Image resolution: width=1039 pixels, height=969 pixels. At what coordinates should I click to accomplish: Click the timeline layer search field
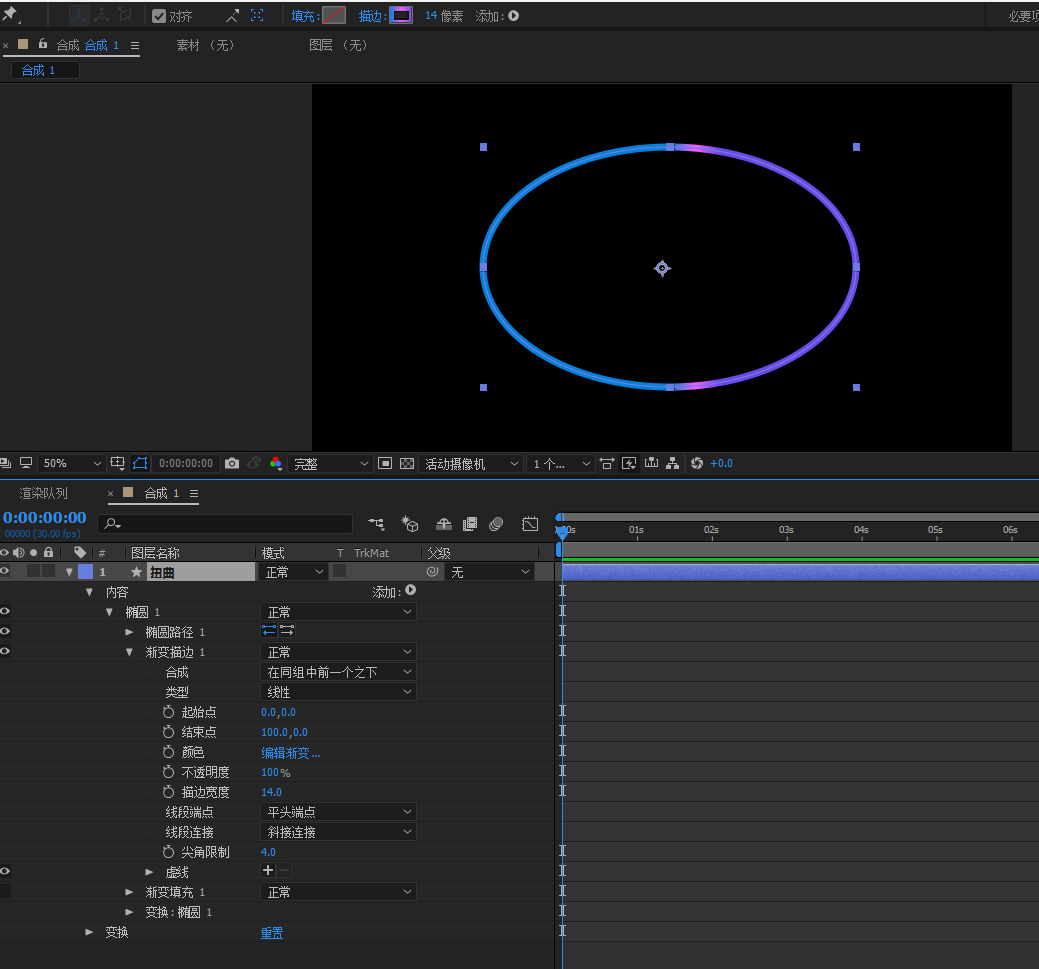click(225, 524)
